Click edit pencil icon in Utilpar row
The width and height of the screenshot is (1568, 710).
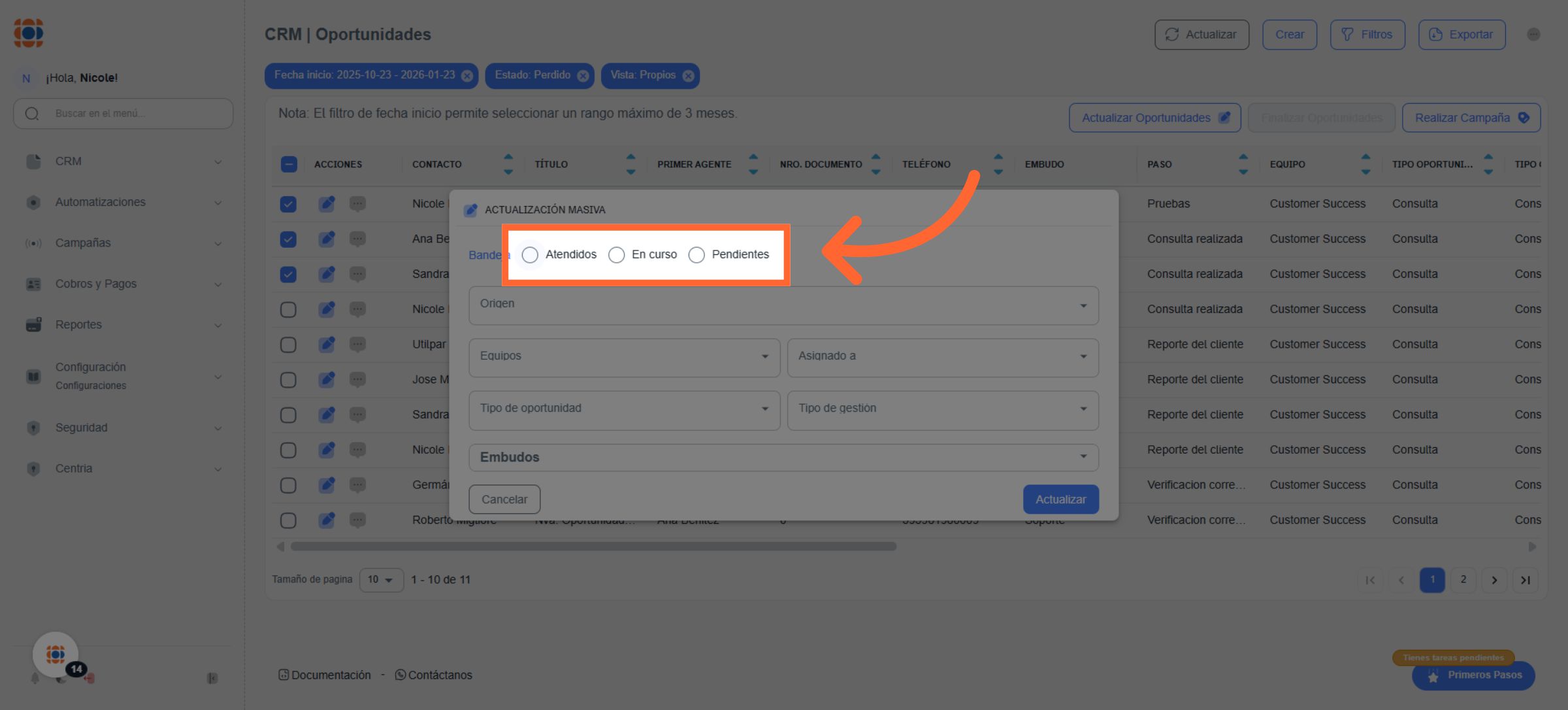click(x=327, y=345)
